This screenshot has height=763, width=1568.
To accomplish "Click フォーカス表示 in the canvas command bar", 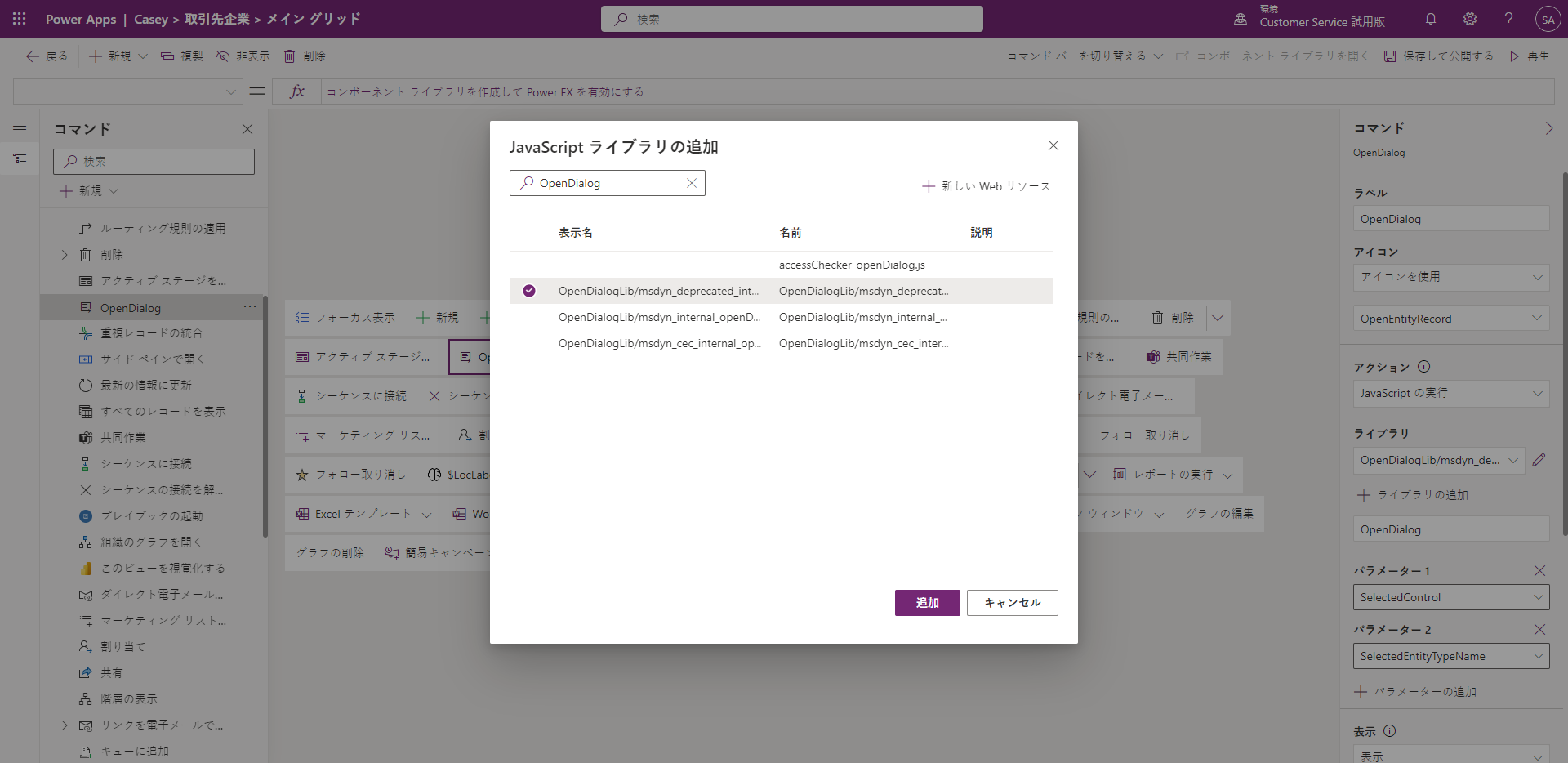I will click(345, 318).
